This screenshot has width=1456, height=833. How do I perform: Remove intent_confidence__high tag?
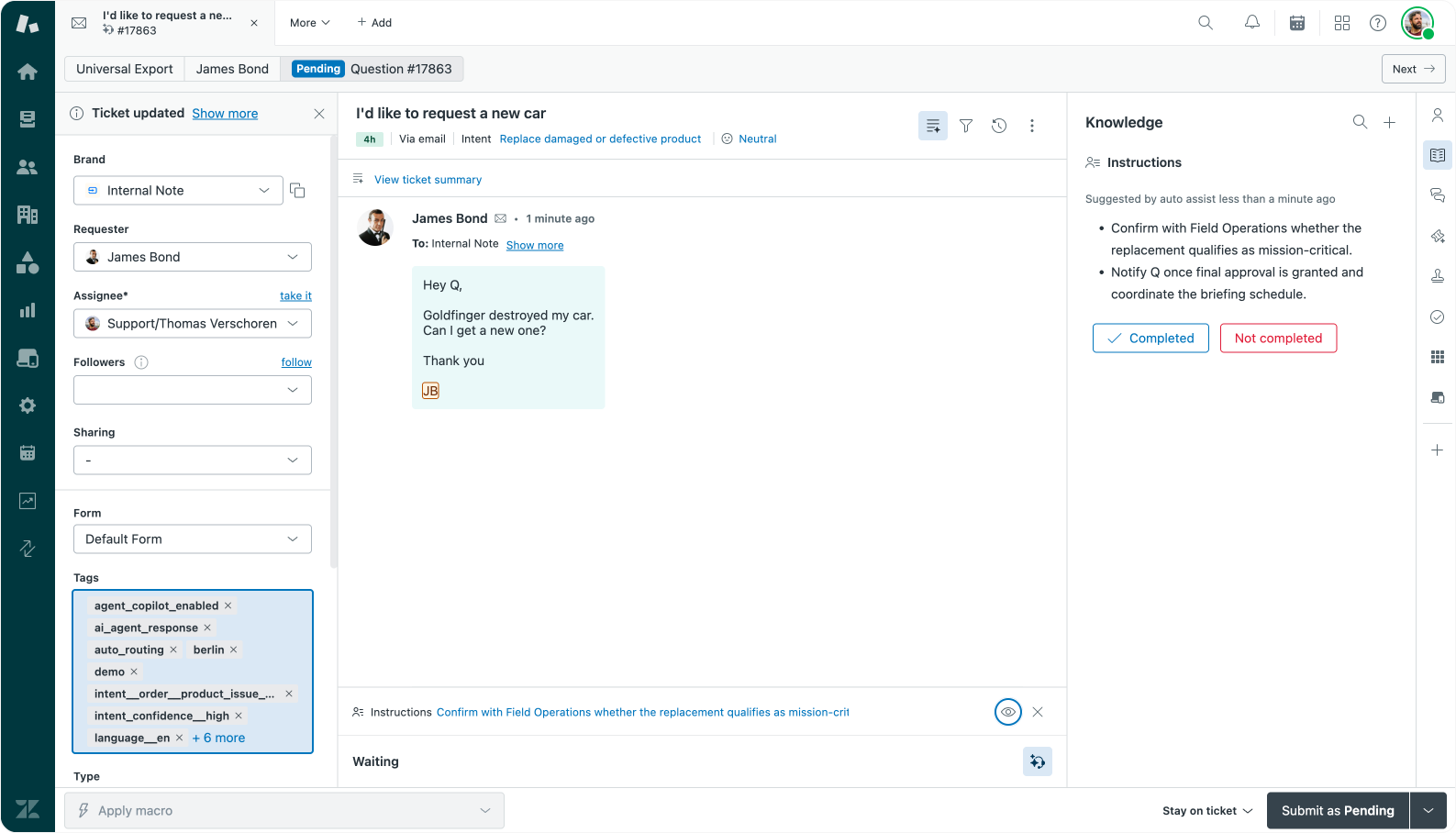tap(239, 716)
